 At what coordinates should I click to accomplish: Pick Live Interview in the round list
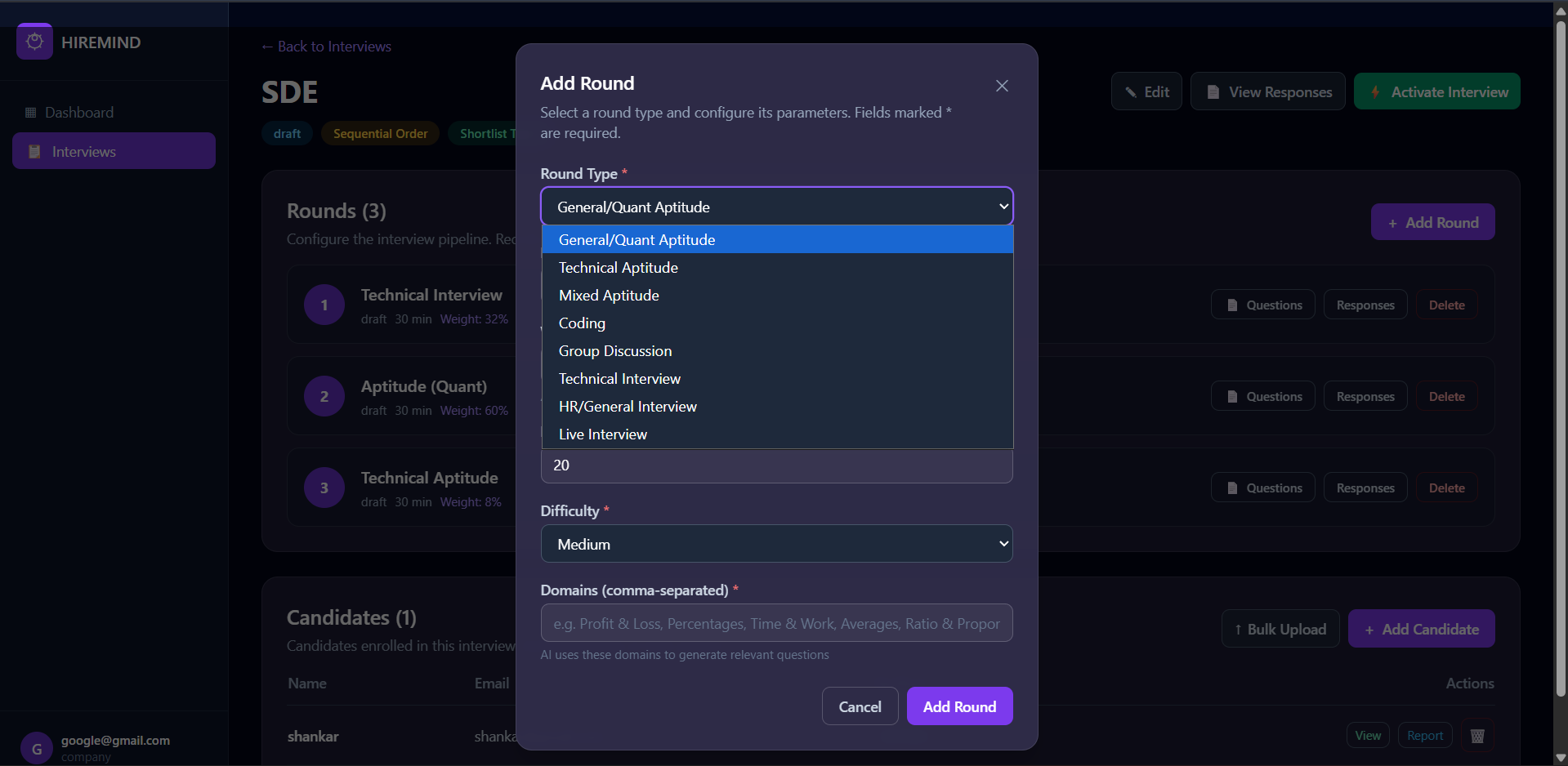(x=603, y=434)
